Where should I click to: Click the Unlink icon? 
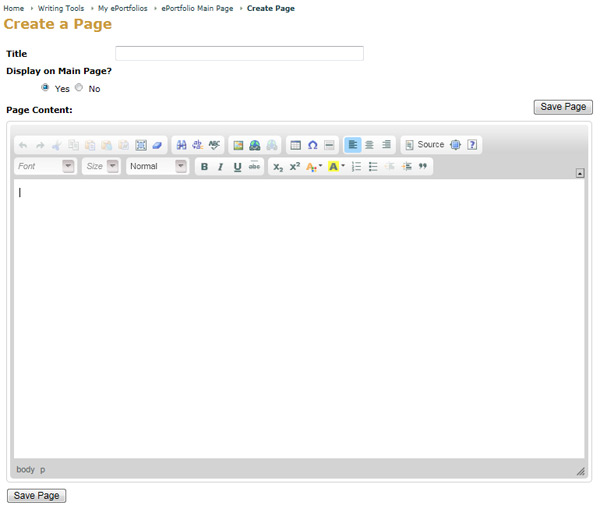[x=272, y=145]
